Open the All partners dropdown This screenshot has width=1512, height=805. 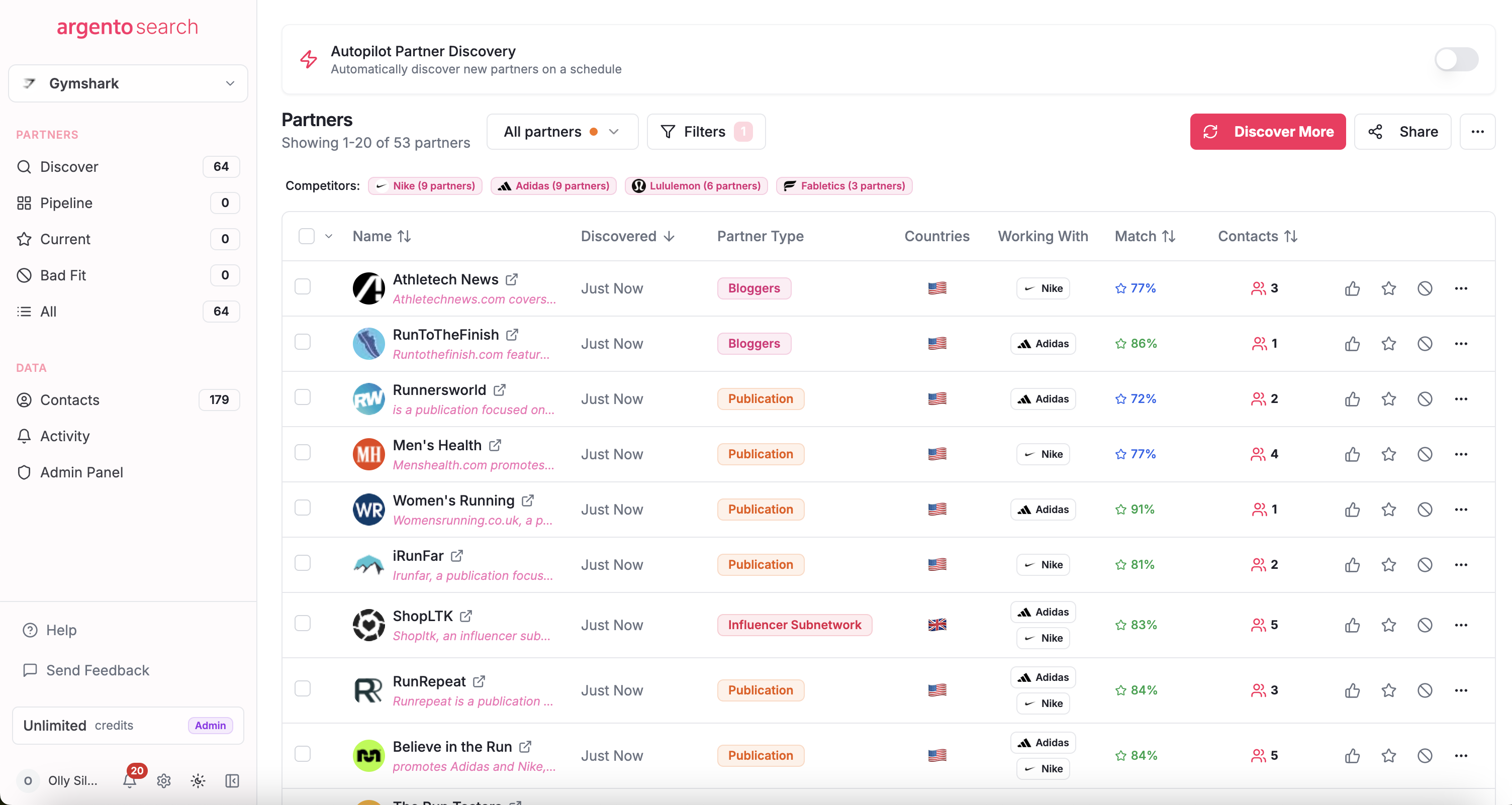tap(561, 132)
